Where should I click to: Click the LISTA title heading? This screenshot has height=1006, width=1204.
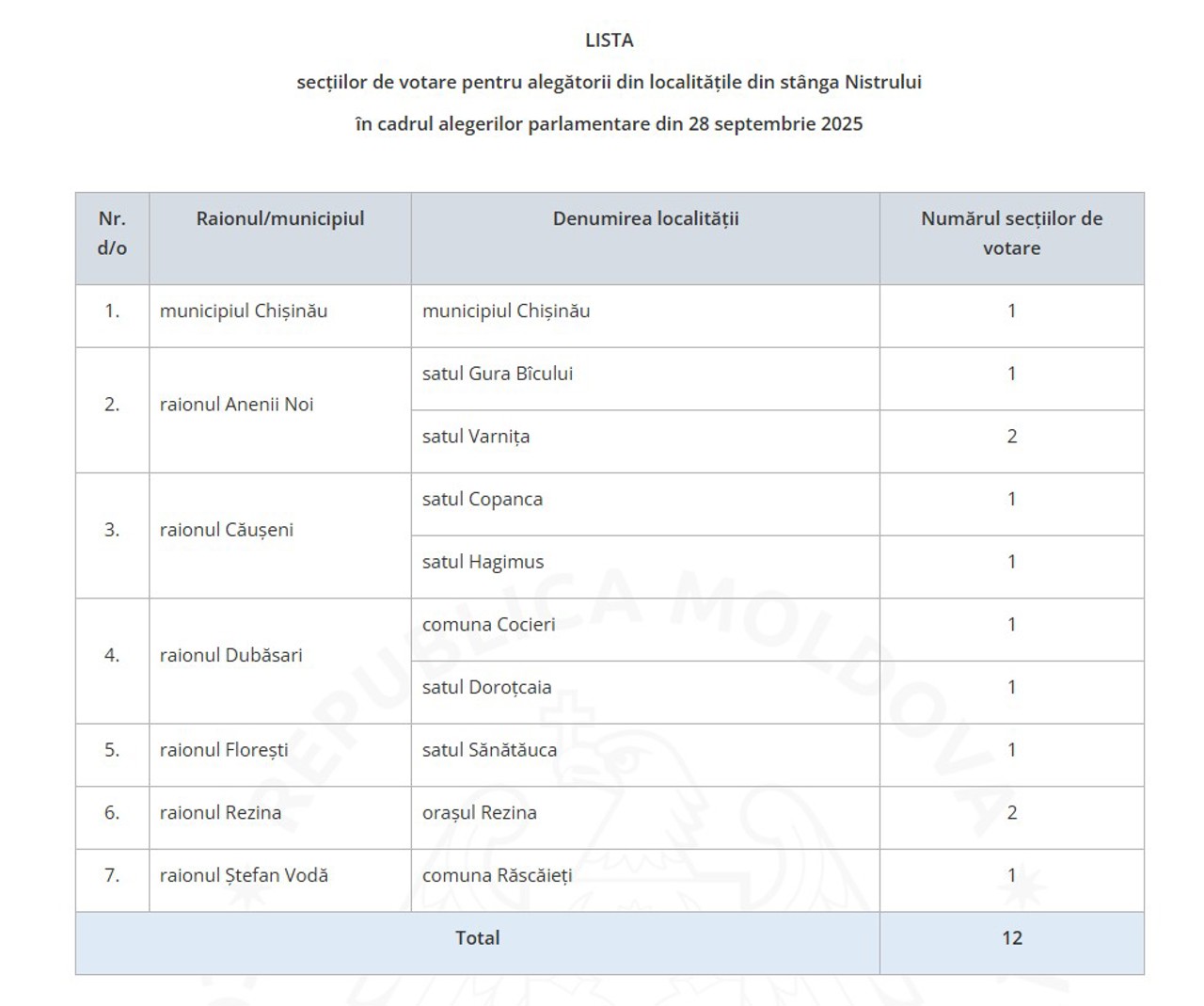pos(609,40)
